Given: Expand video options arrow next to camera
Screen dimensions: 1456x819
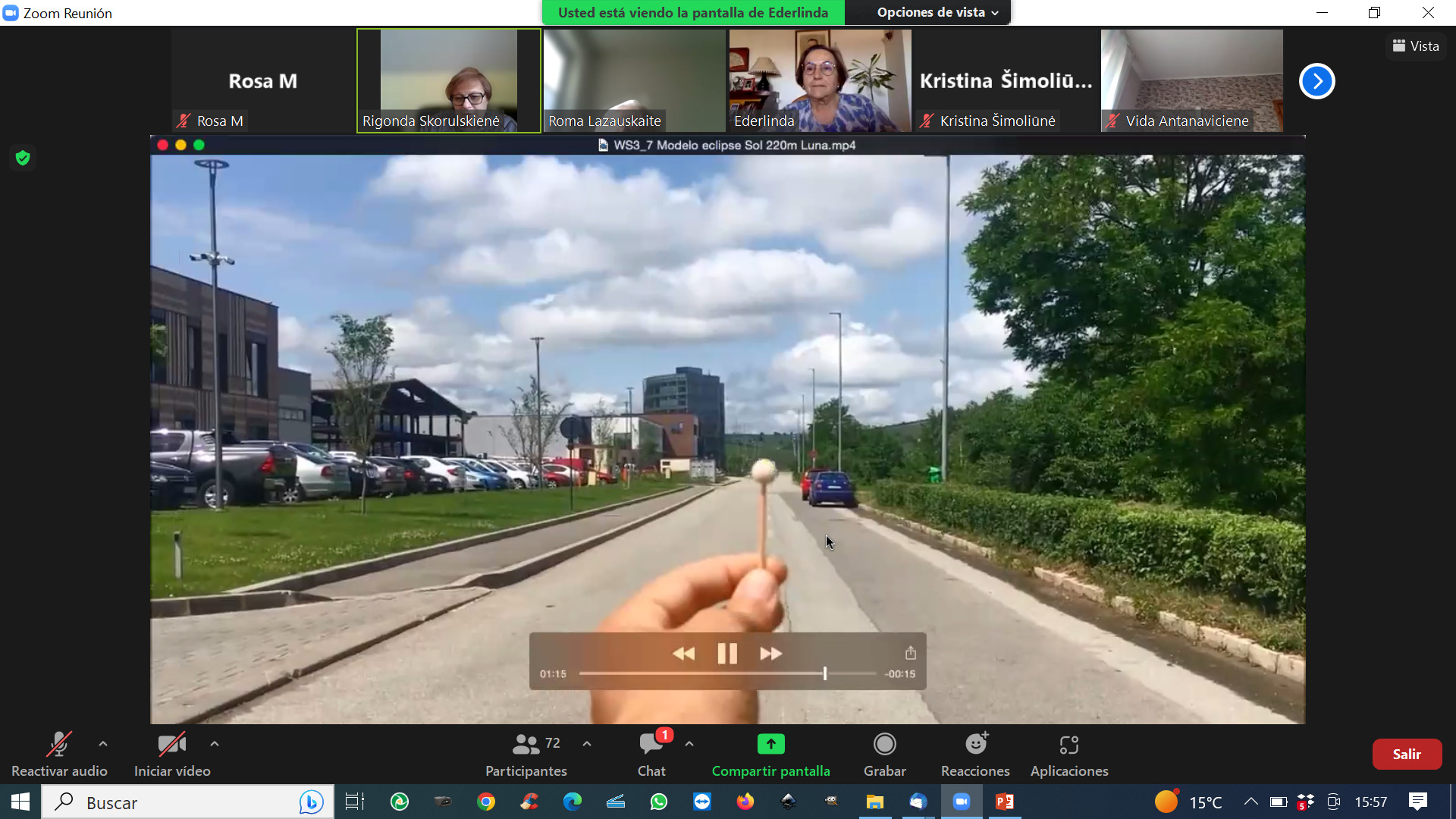Looking at the screenshot, I should click(x=215, y=744).
